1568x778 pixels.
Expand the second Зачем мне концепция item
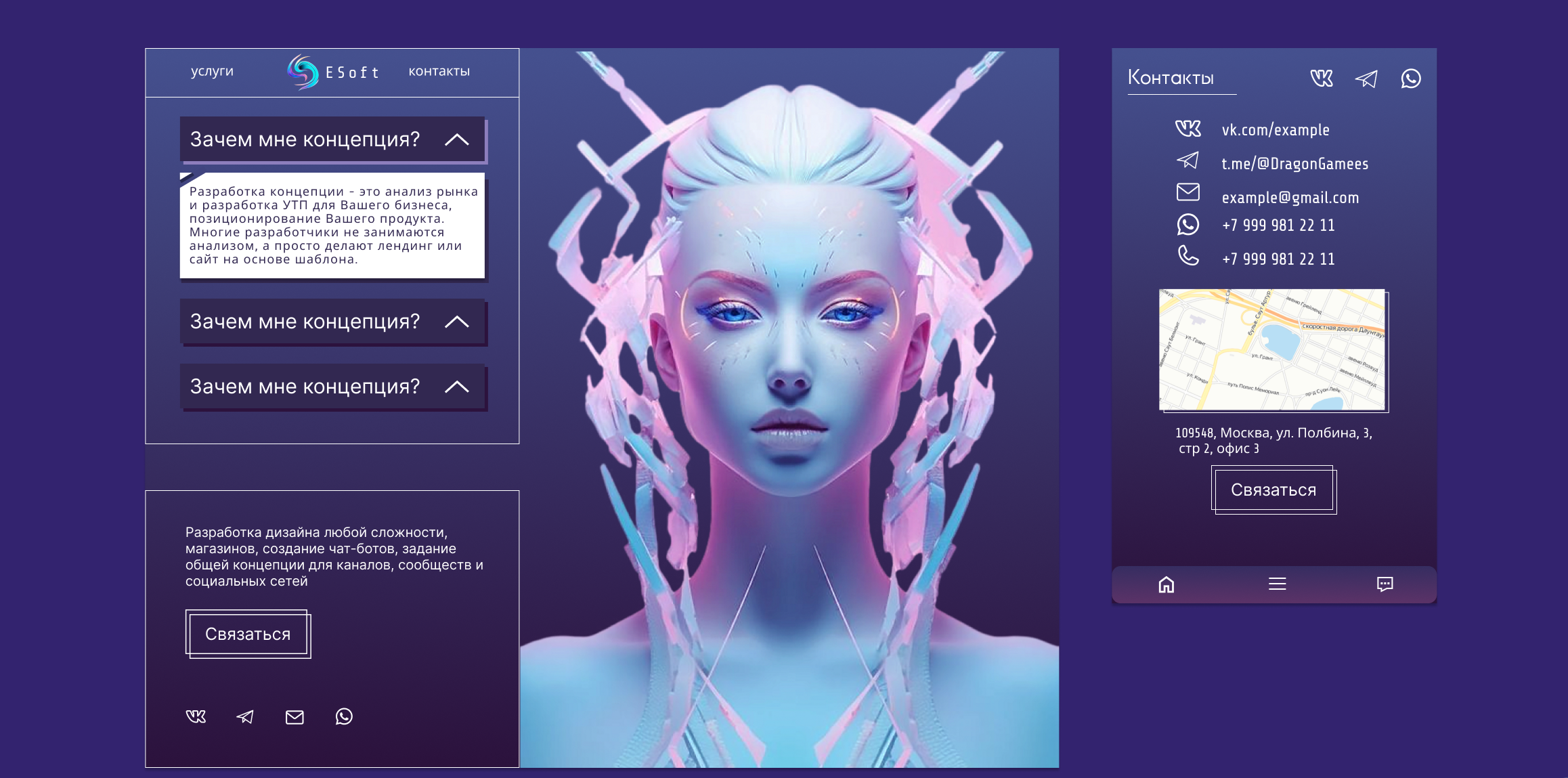pyautogui.click(x=457, y=322)
